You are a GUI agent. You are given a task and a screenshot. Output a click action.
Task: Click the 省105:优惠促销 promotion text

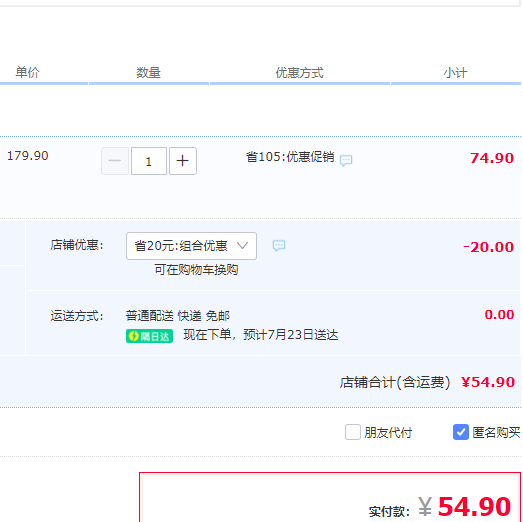pyautogui.click(x=290, y=156)
